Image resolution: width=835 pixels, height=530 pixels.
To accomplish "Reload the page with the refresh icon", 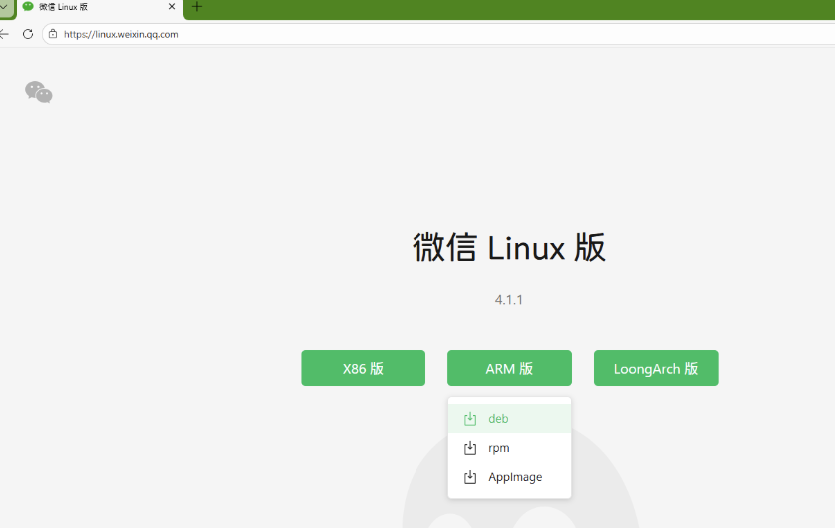I will (x=28, y=34).
